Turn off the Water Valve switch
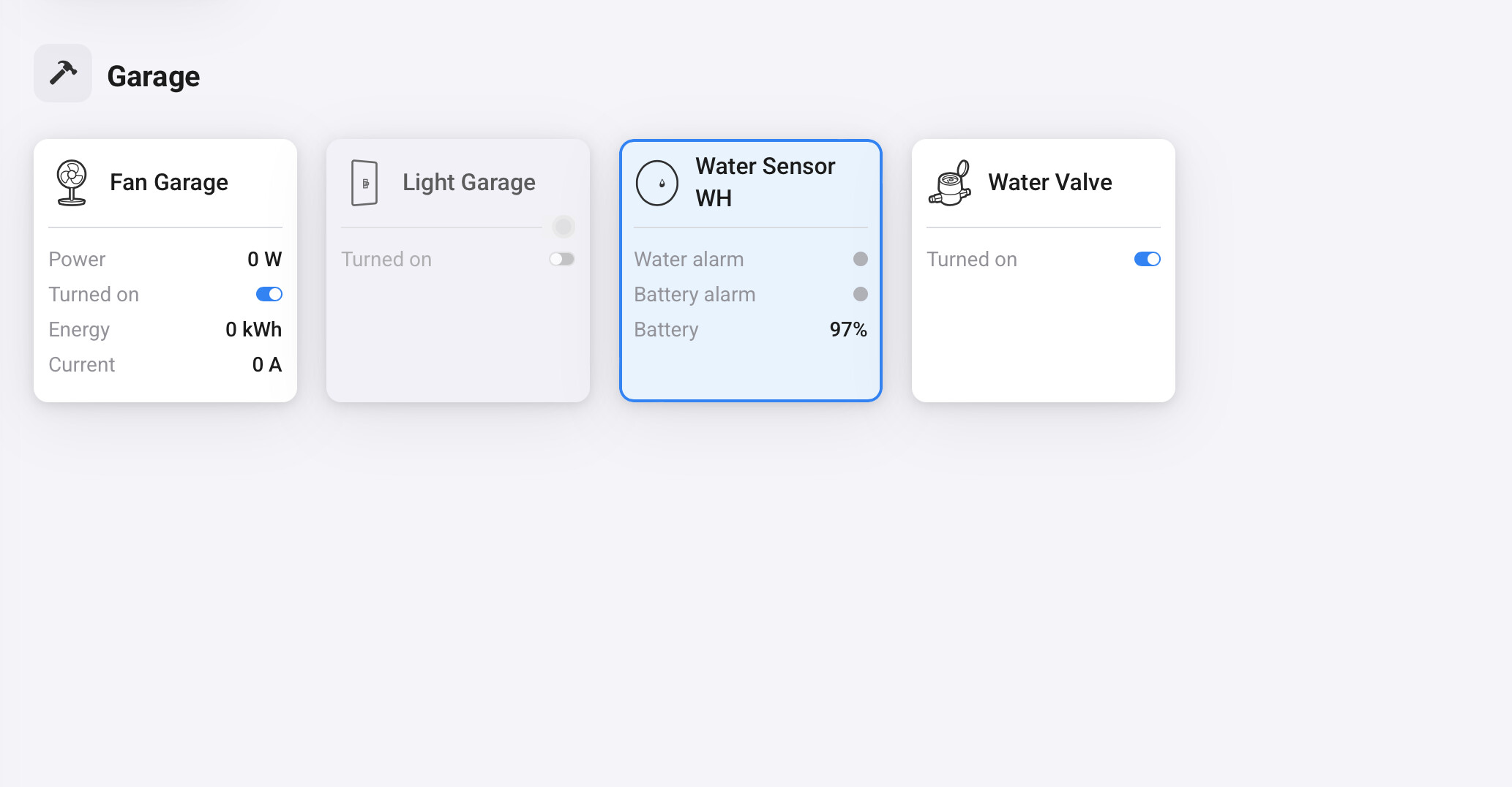This screenshot has height=787, width=1512. tap(1147, 259)
